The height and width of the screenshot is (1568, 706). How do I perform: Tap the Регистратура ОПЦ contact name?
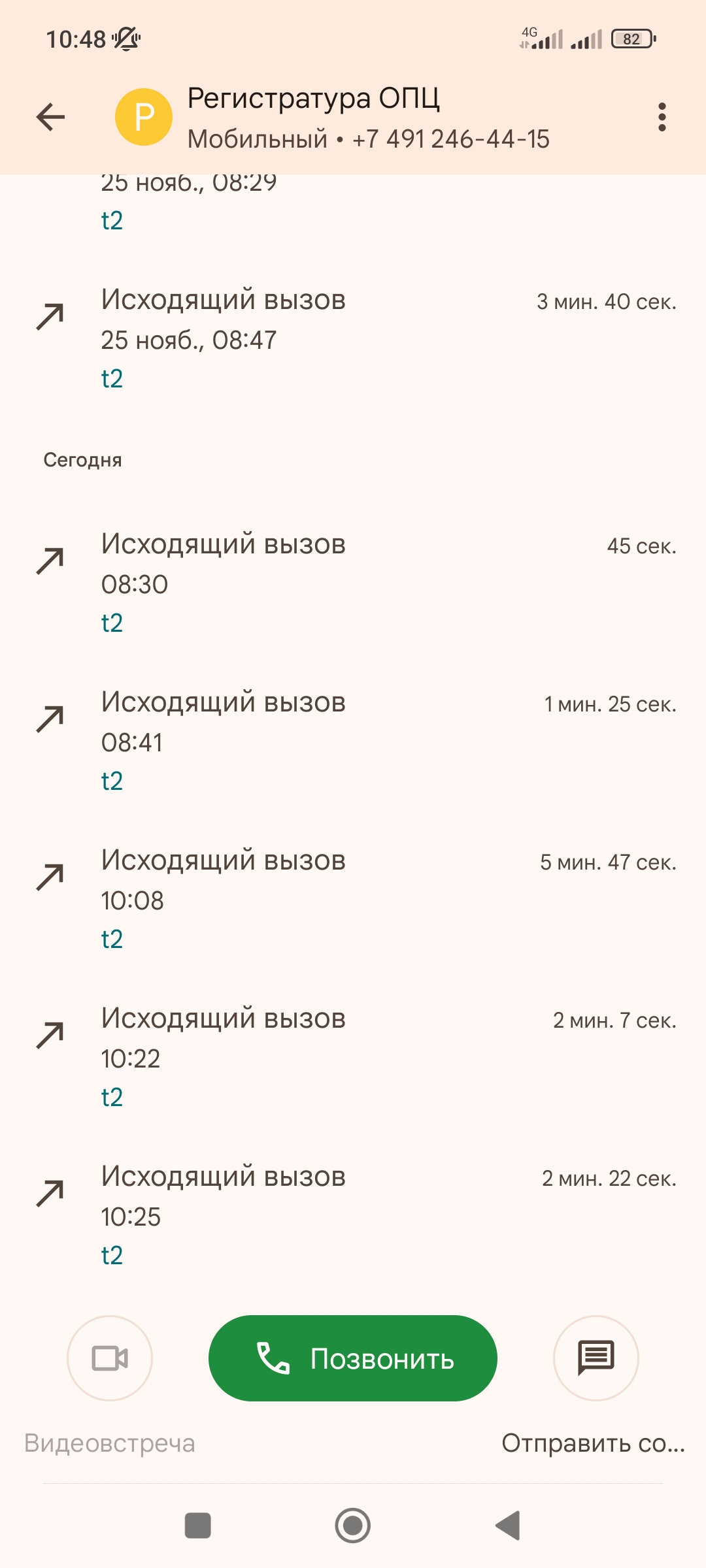pyautogui.click(x=314, y=99)
